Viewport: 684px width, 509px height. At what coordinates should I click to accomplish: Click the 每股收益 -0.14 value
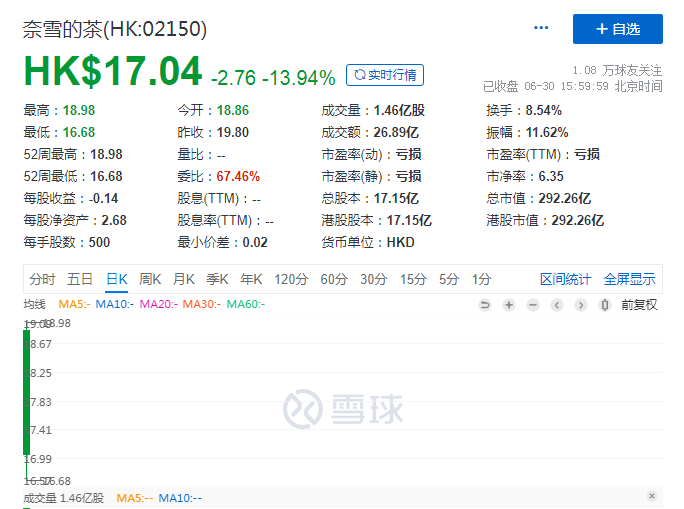click(103, 198)
